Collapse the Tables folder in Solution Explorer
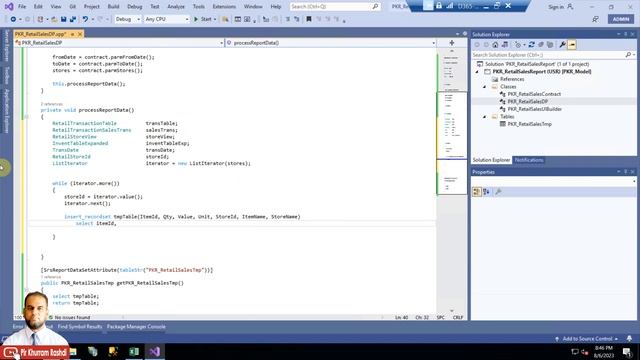The height and width of the screenshot is (360, 640). (484, 117)
